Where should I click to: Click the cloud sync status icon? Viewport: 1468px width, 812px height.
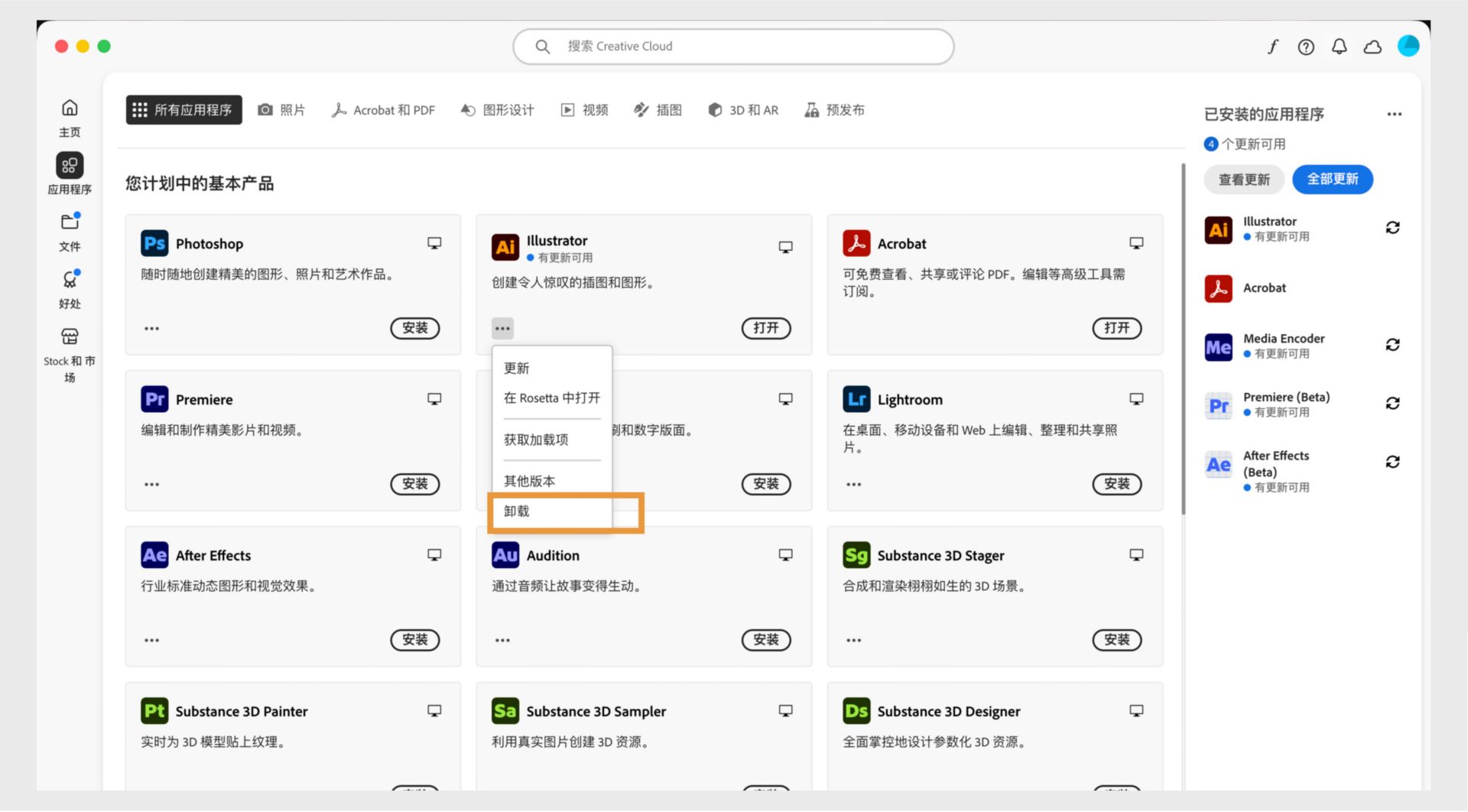1372,47
